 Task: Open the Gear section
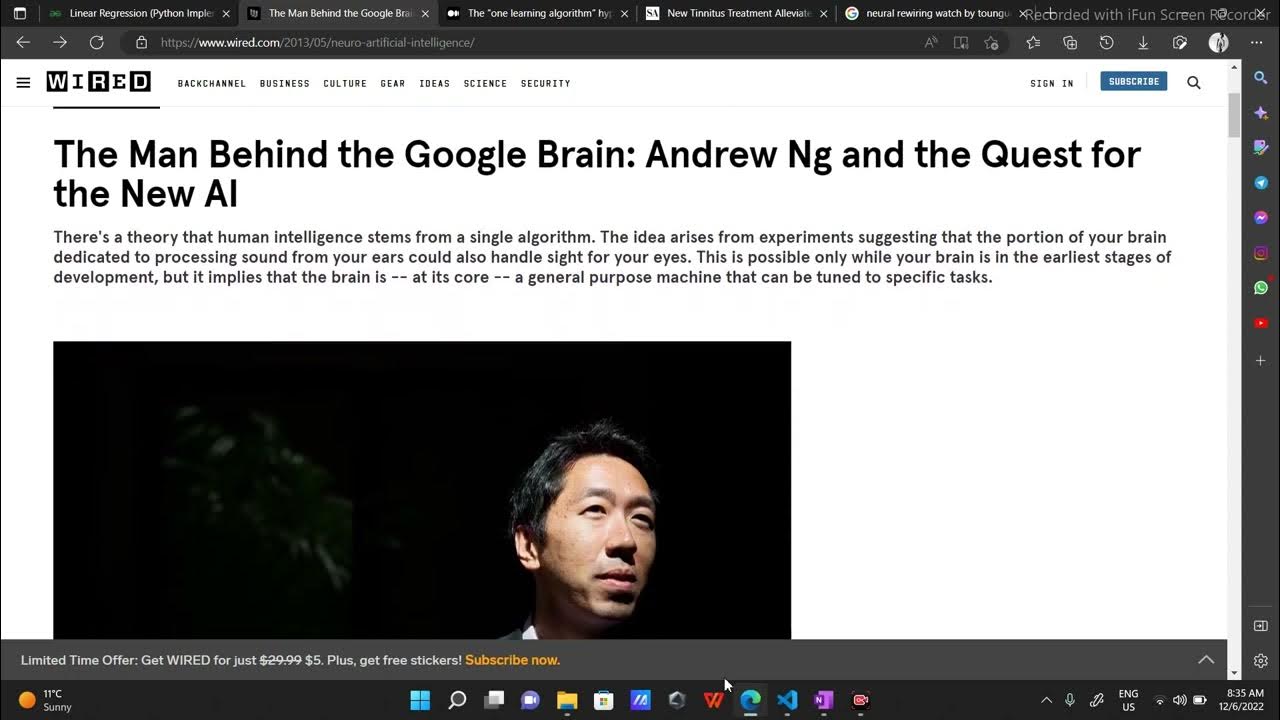393,83
